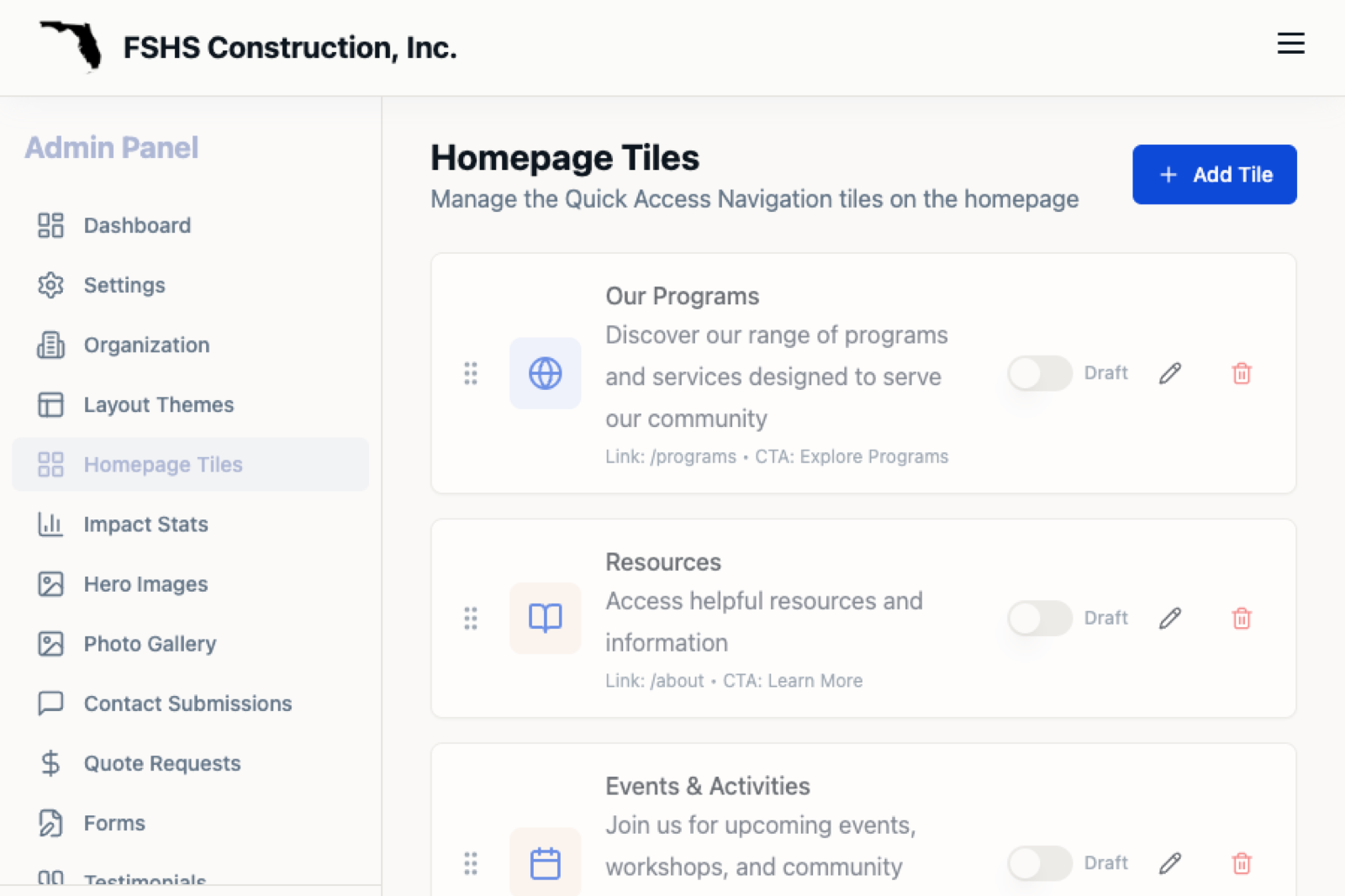Image resolution: width=1345 pixels, height=896 pixels.
Task: Click the delete trash icon on Resources tile
Action: (1242, 619)
